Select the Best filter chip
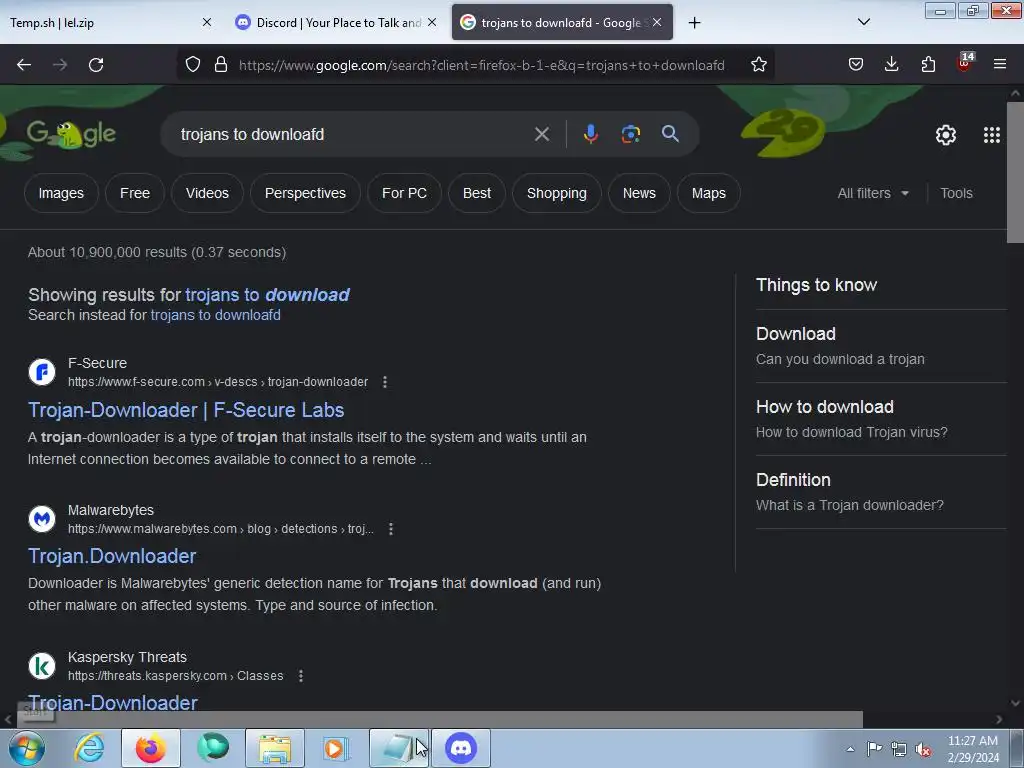Image resolution: width=1024 pixels, height=768 pixels. click(x=477, y=193)
